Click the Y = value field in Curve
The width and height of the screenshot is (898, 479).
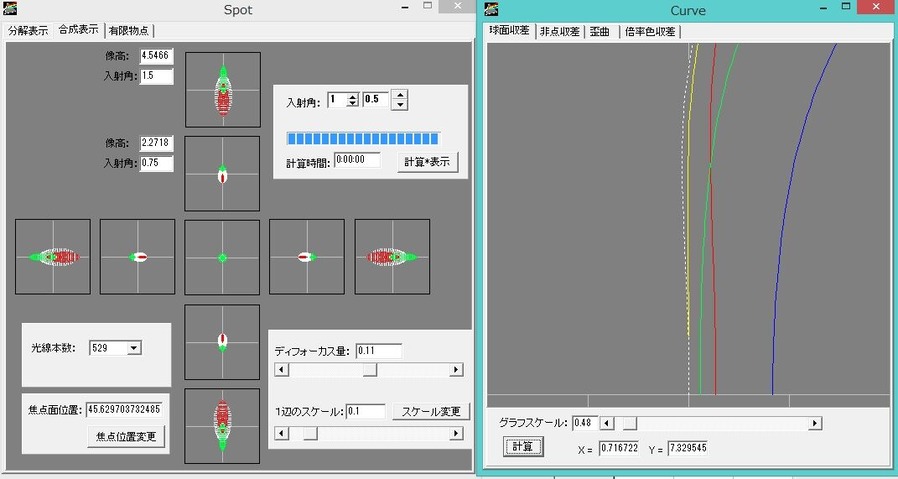687,448
